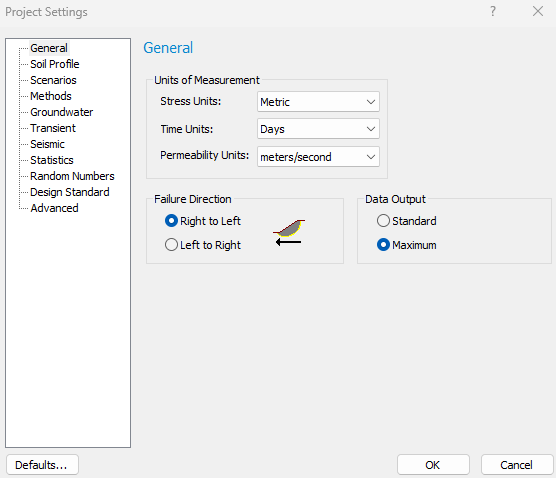Open the Permeability Units dropdown
Viewport: 556px width, 478px height.
click(318, 157)
